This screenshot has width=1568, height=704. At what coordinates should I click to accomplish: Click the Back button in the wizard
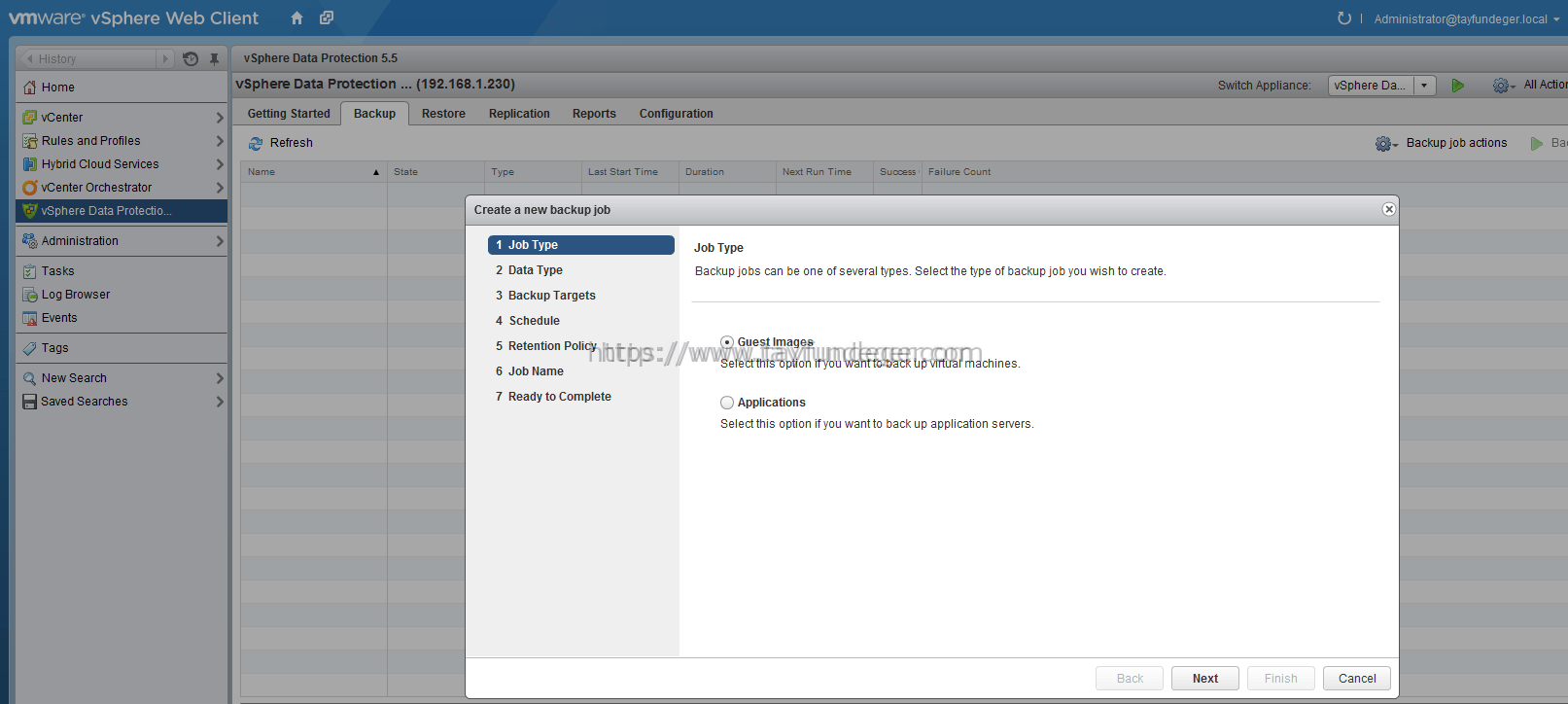click(x=1130, y=679)
